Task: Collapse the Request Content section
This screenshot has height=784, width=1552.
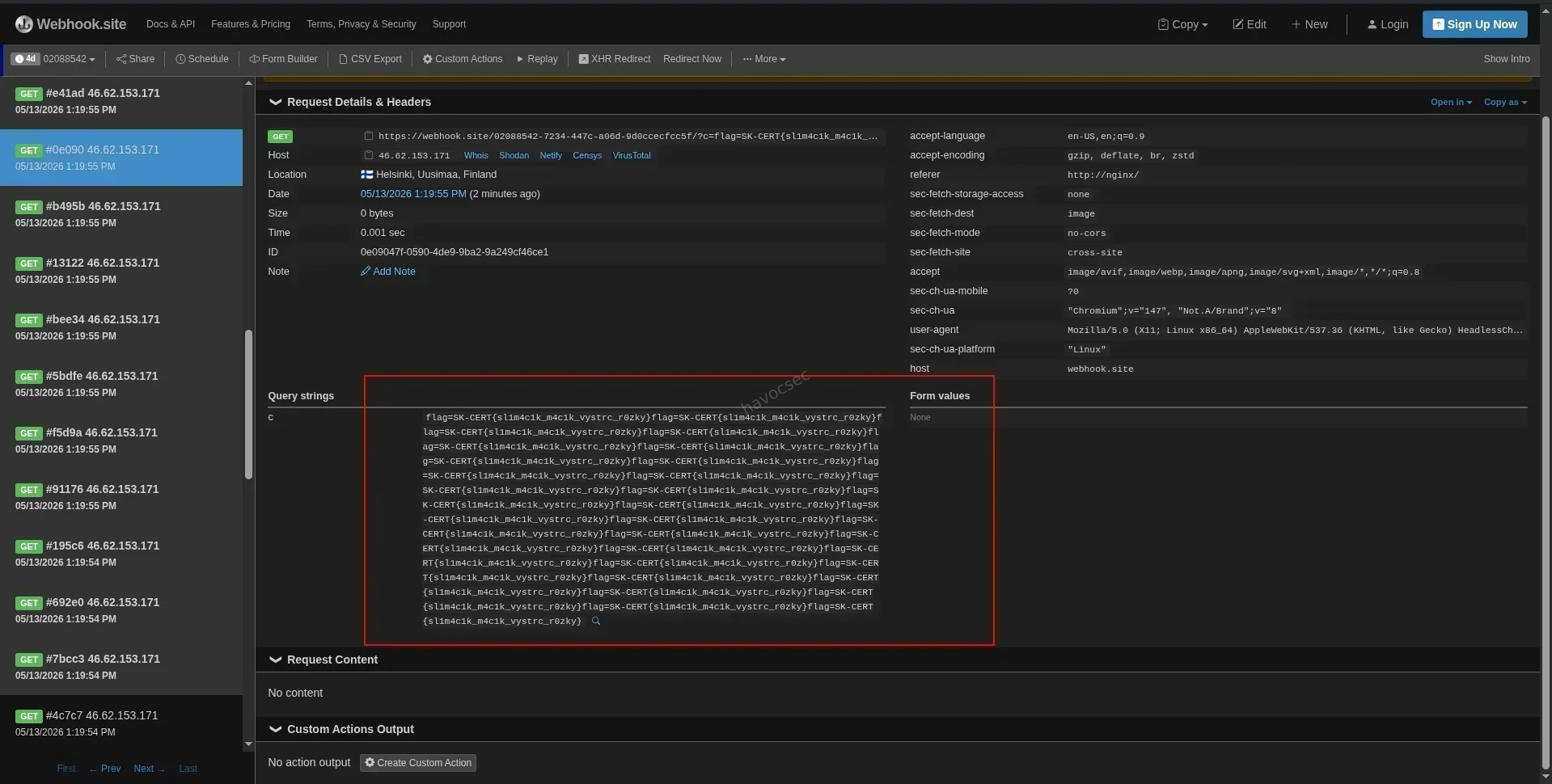Action: click(323, 660)
